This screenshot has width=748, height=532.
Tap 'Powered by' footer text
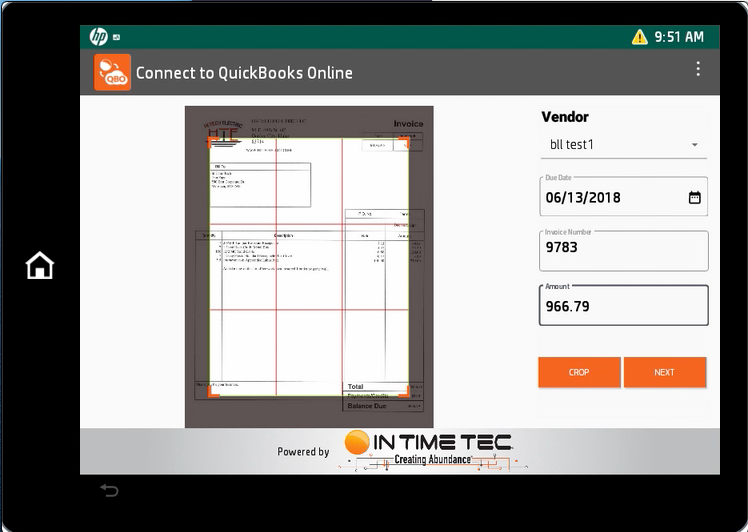pos(303,451)
